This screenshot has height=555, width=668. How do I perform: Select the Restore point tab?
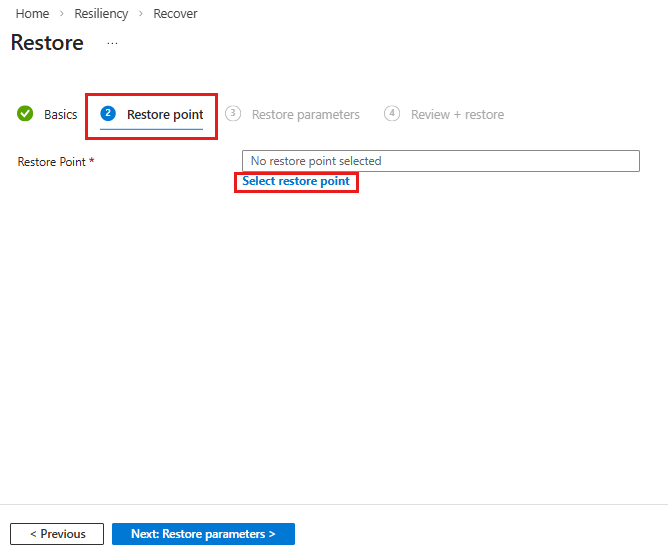click(165, 114)
